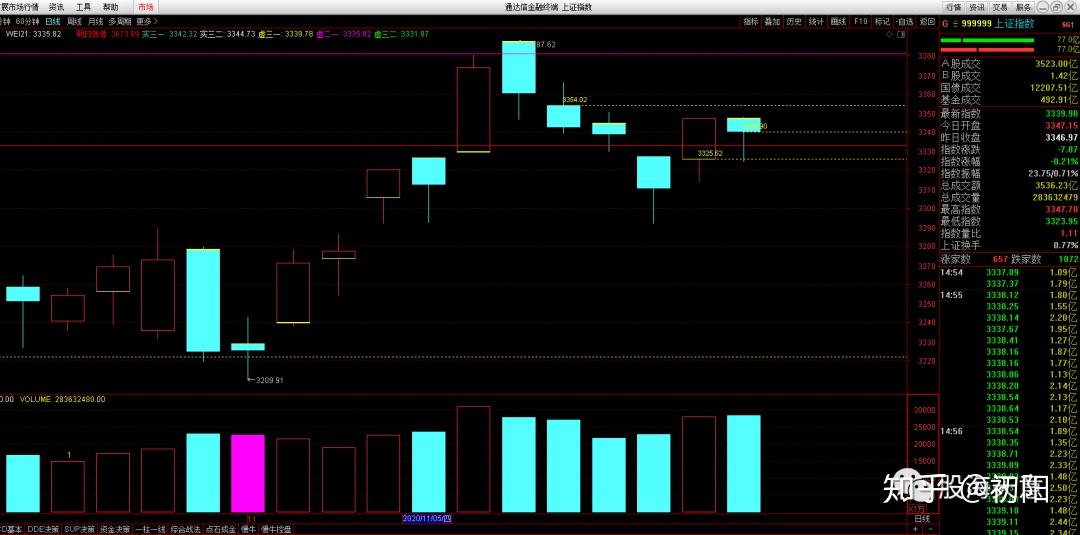Image resolution: width=1080 pixels, height=535 pixels.
Task: Select the SUP决策 indicator tab
Action: tap(81, 529)
